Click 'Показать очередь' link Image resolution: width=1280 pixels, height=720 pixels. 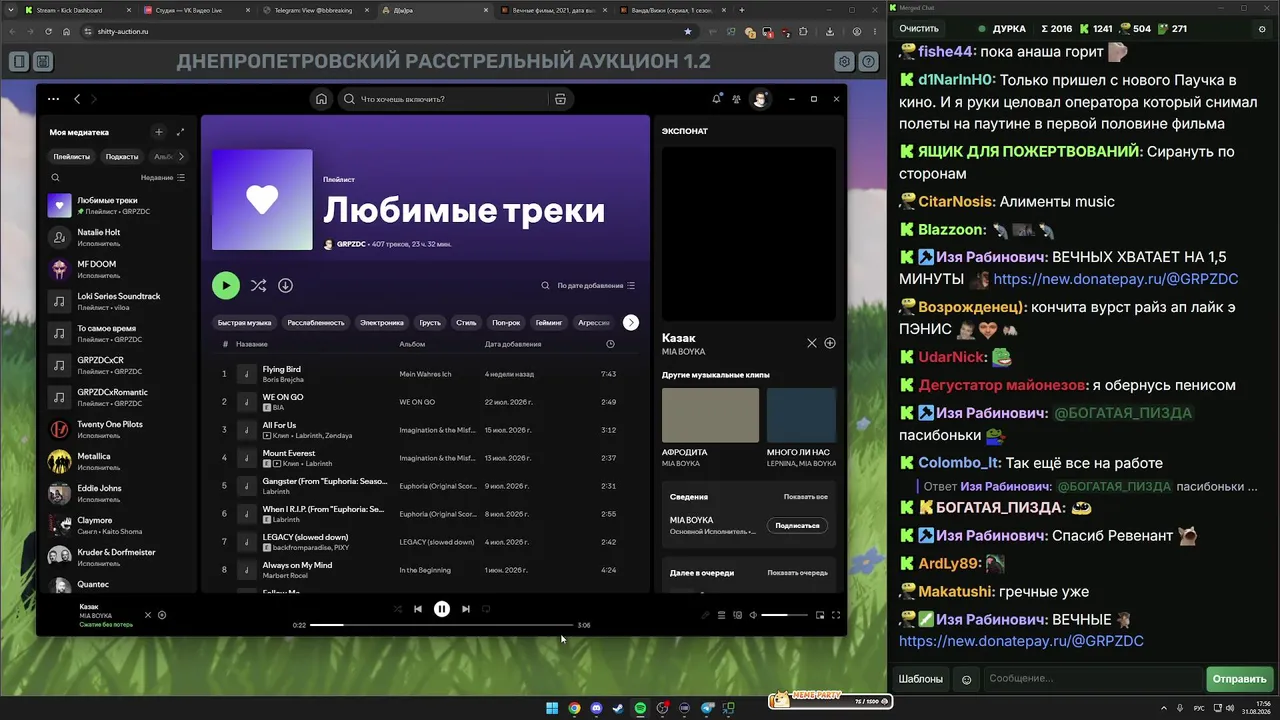pyautogui.click(x=797, y=573)
